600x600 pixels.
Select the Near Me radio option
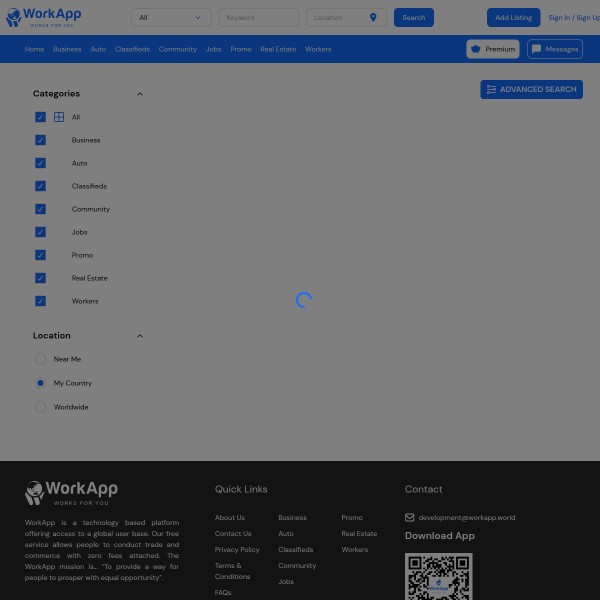pyautogui.click(x=40, y=359)
